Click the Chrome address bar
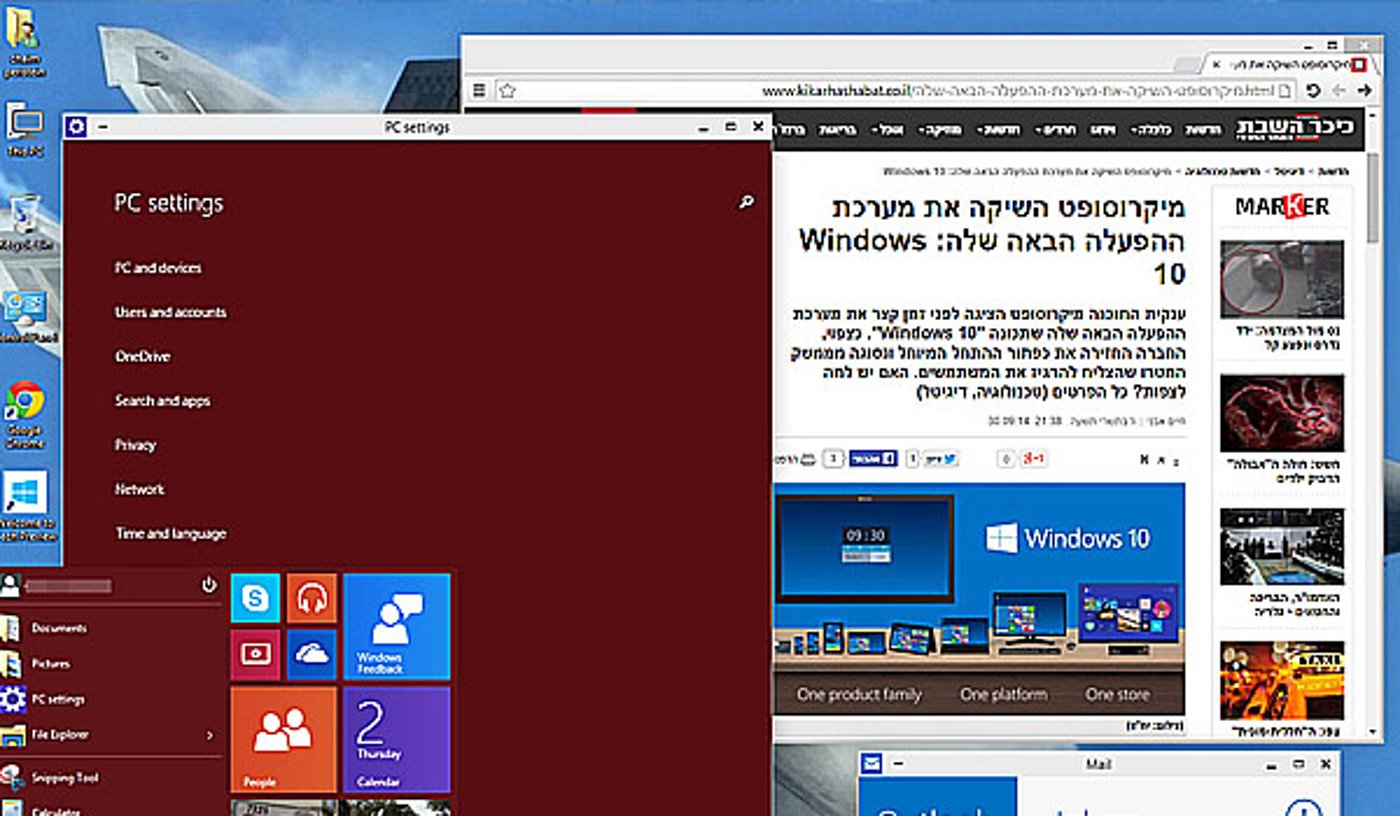Screen dimensions: 1400x816 (895, 91)
